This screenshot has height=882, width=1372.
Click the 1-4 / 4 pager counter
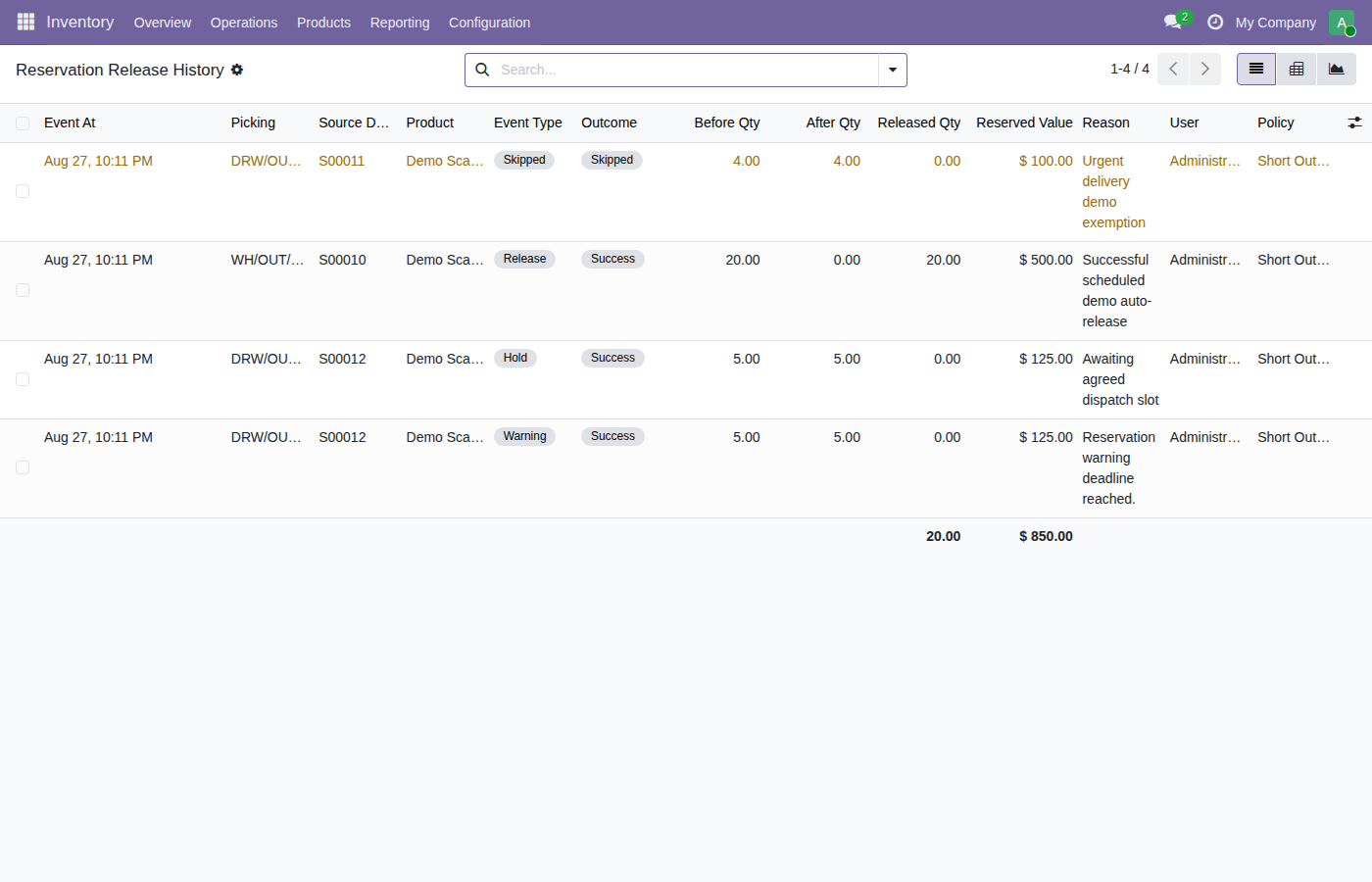(1130, 69)
